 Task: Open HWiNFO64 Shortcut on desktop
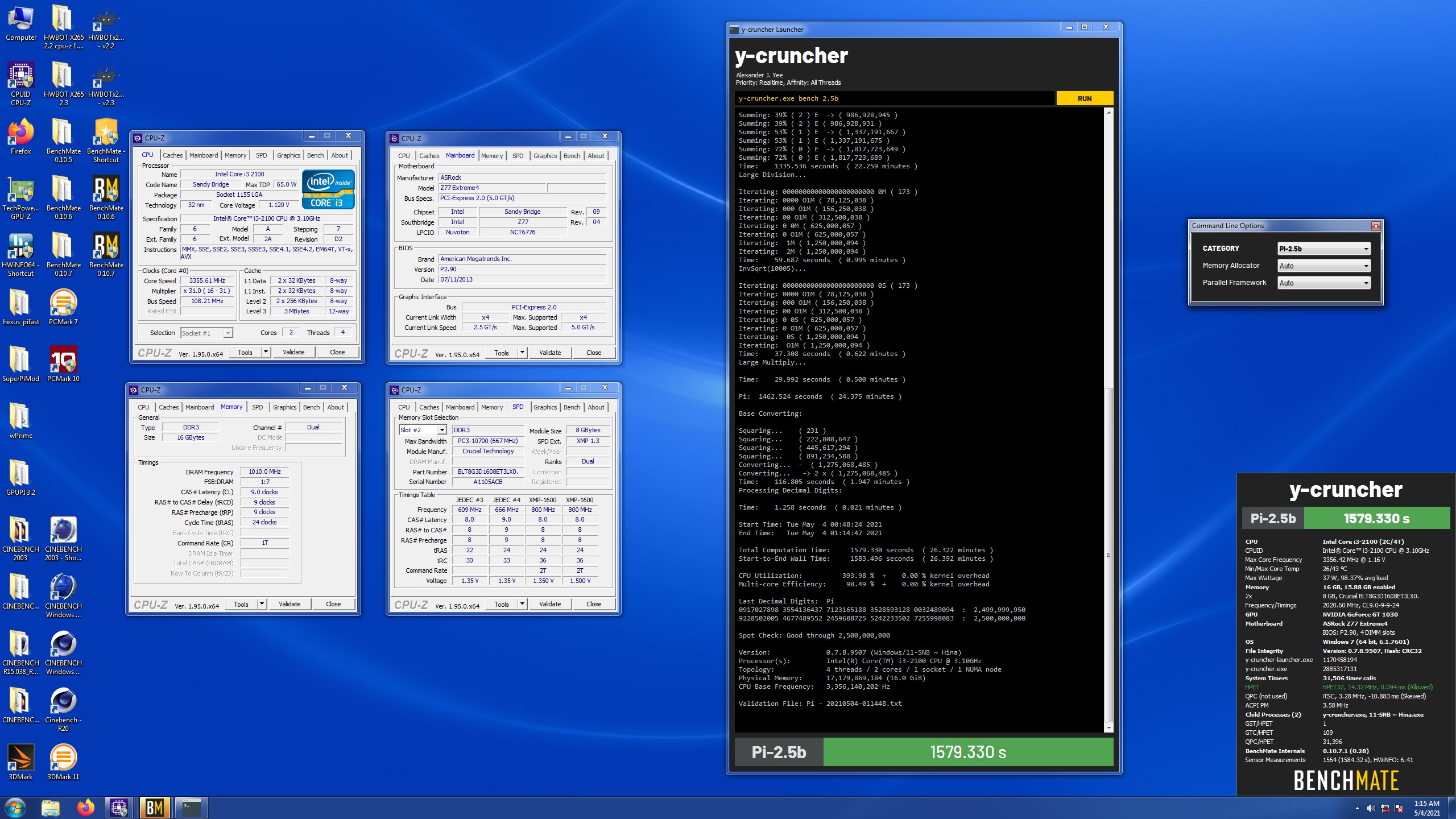click(x=21, y=255)
